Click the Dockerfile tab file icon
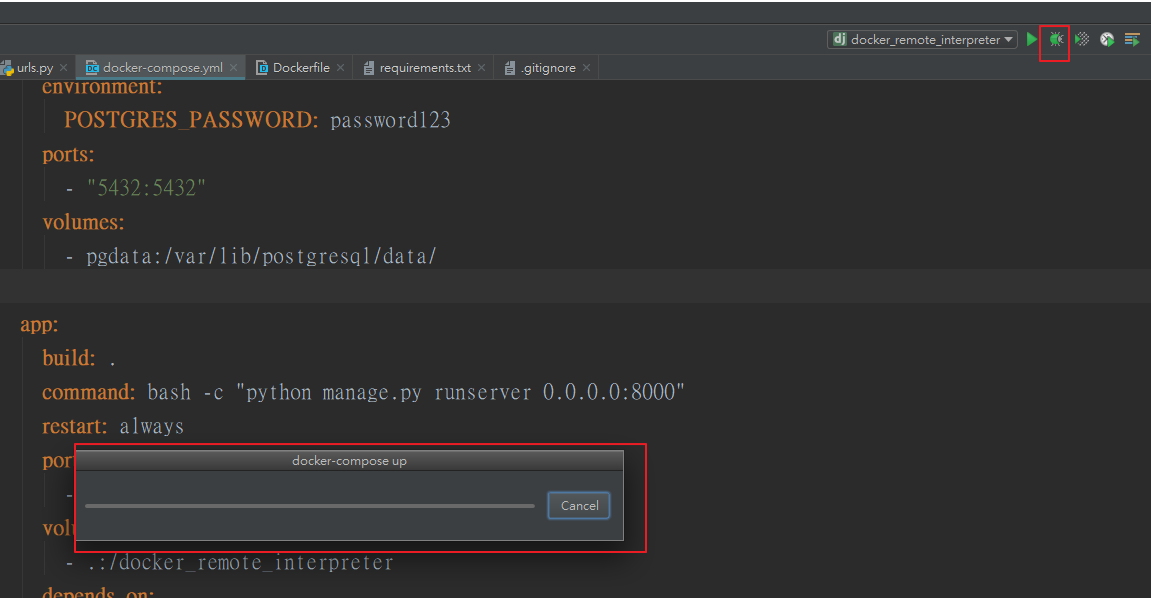The image size is (1151, 598). (x=261, y=68)
